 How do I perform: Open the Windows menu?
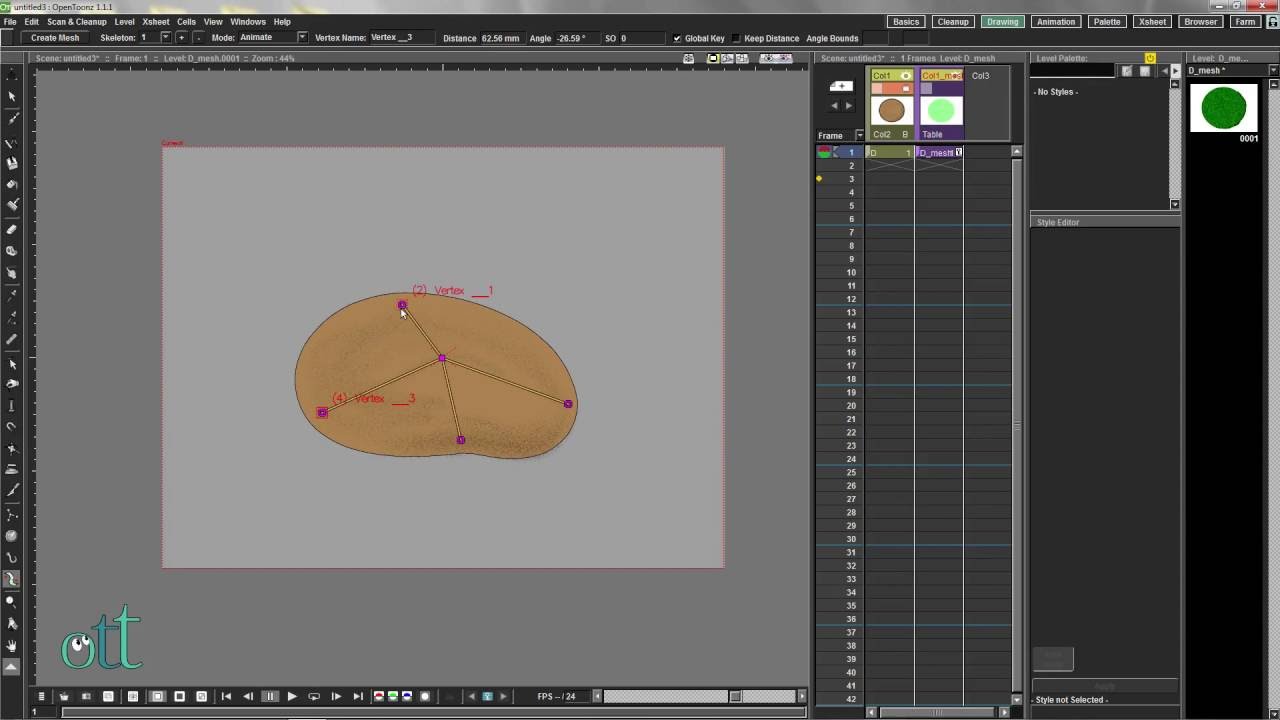click(x=248, y=22)
